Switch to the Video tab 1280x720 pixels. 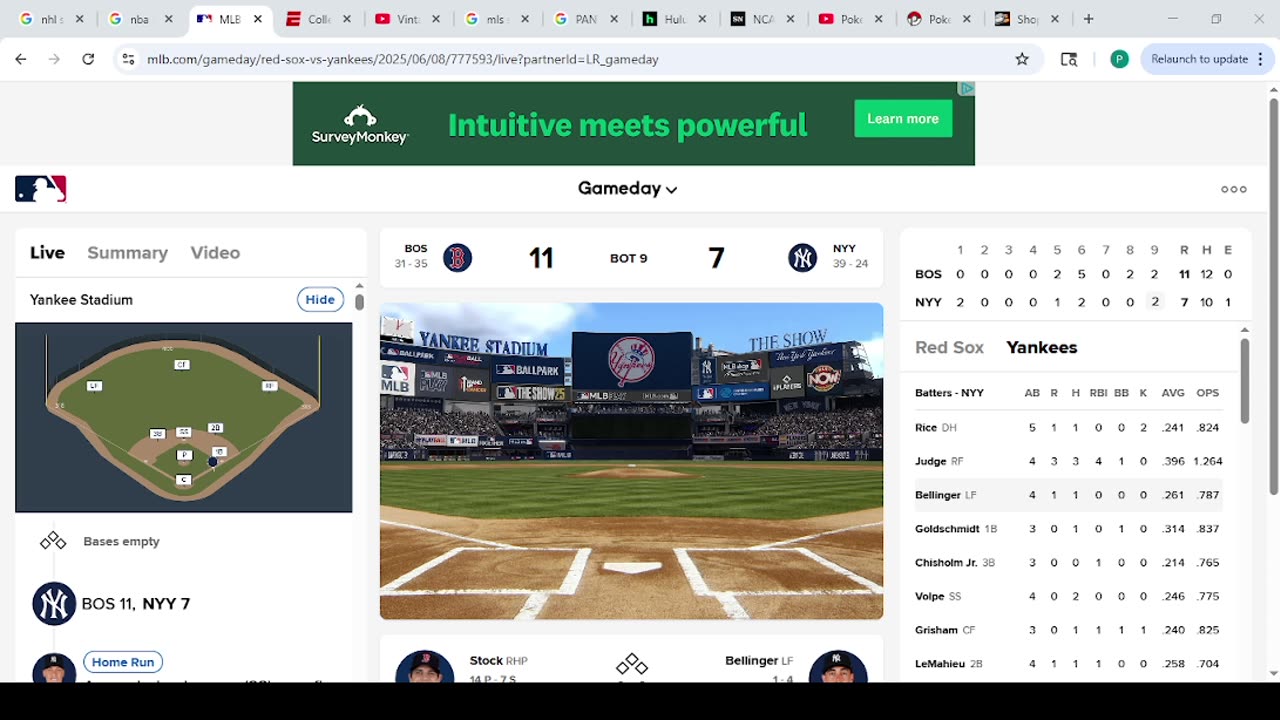(215, 253)
